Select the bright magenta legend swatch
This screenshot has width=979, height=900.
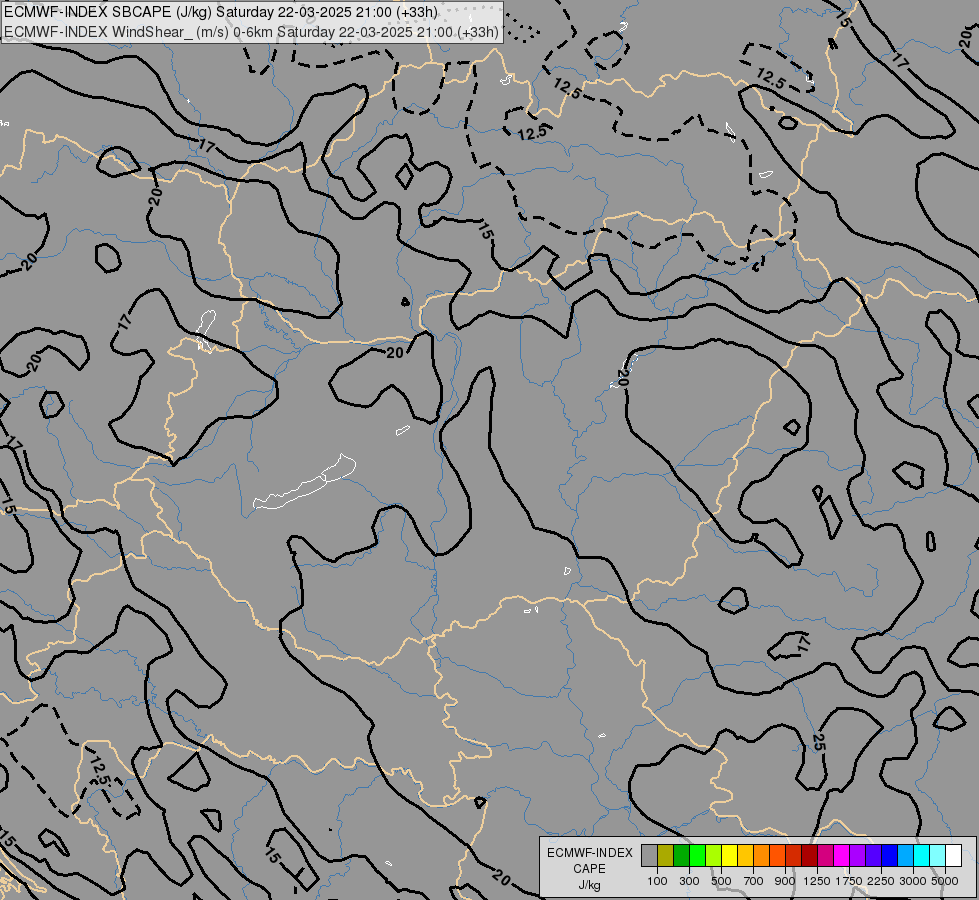[842, 855]
